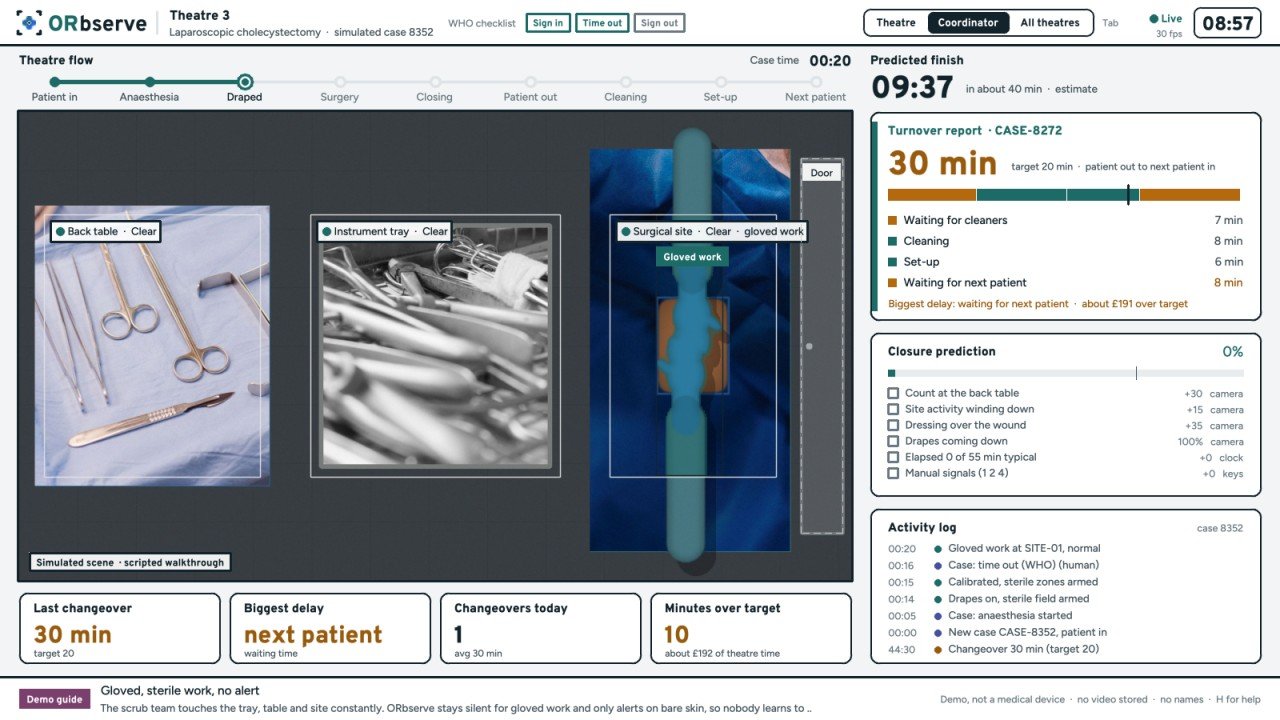Open the Minutes over target card

pyautogui.click(x=751, y=629)
